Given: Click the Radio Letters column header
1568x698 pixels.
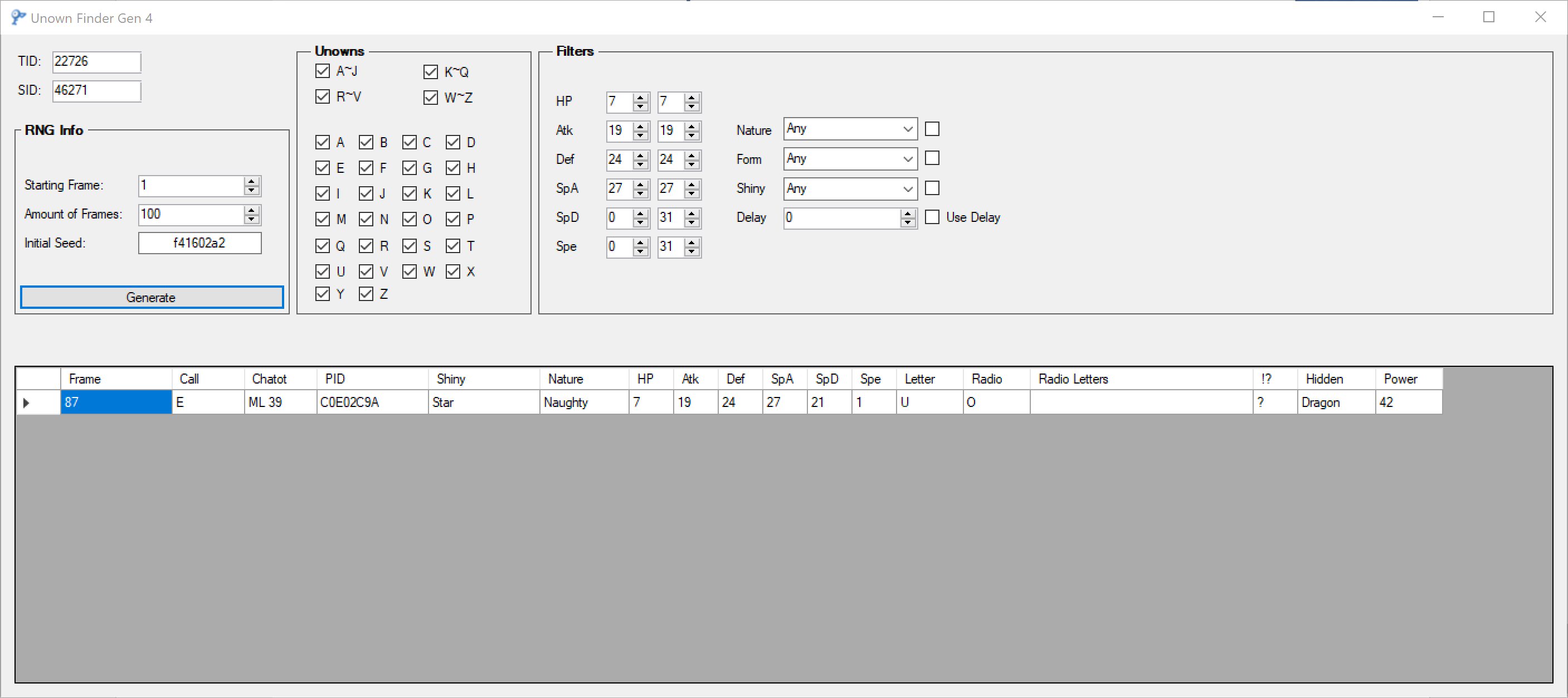Looking at the screenshot, I should 1141,379.
